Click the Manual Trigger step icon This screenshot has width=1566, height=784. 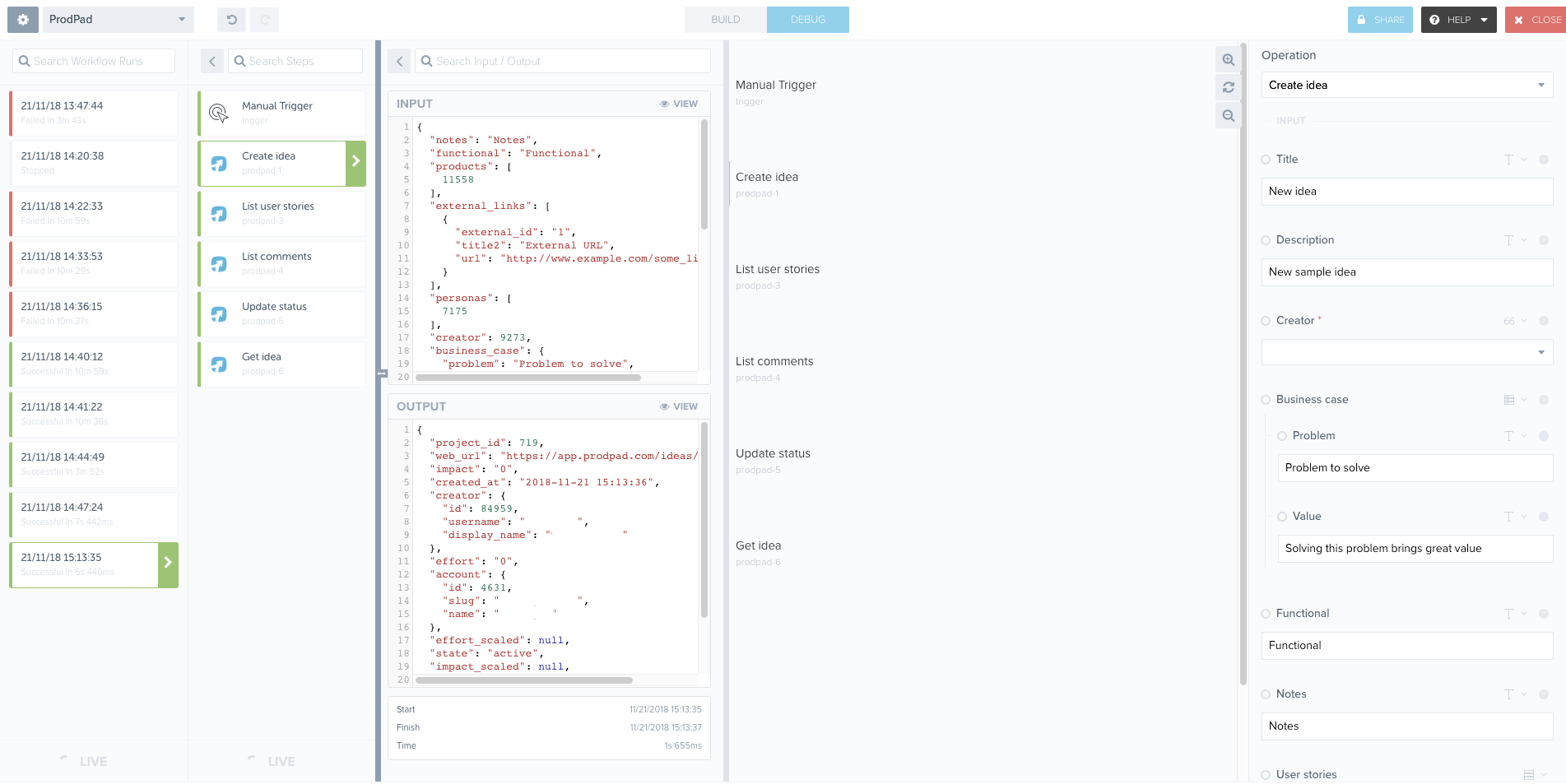pos(219,114)
